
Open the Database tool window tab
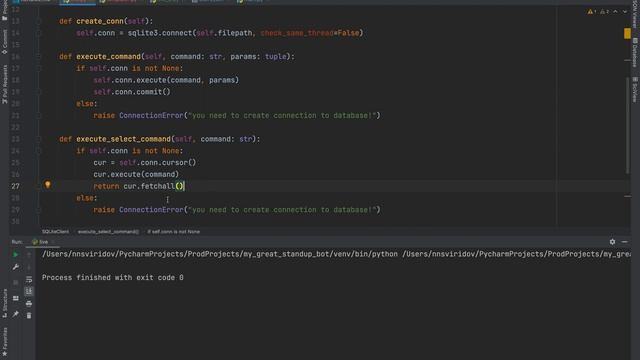pyautogui.click(x=635, y=52)
